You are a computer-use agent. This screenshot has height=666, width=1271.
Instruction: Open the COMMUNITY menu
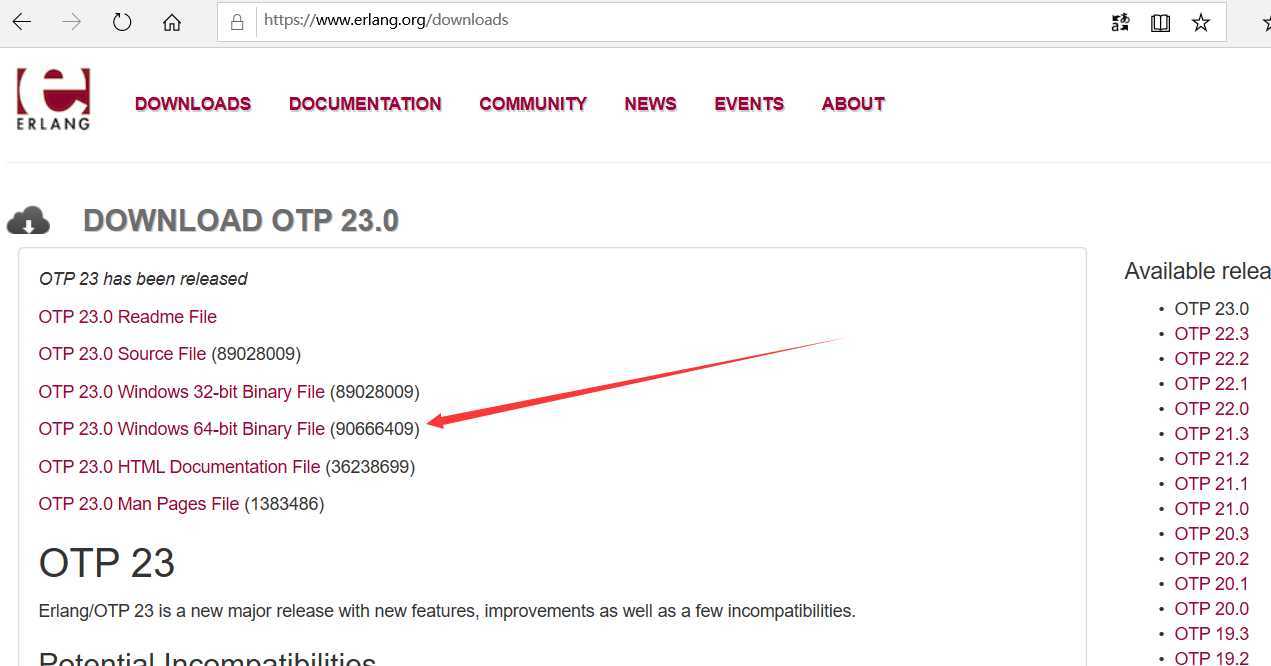click(x=533, y=104)
